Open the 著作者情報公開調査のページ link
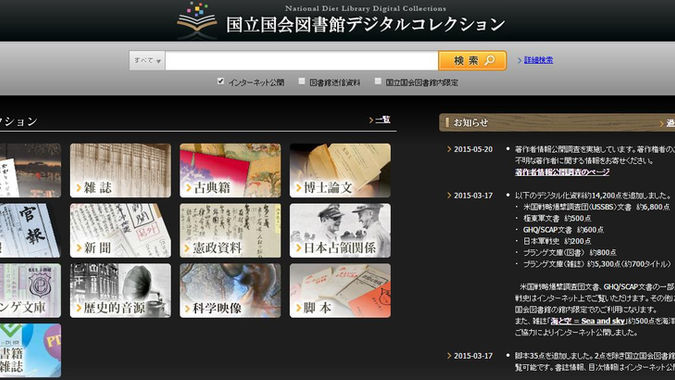This screenshot has height=380, width=675. (x=562, y=172)
